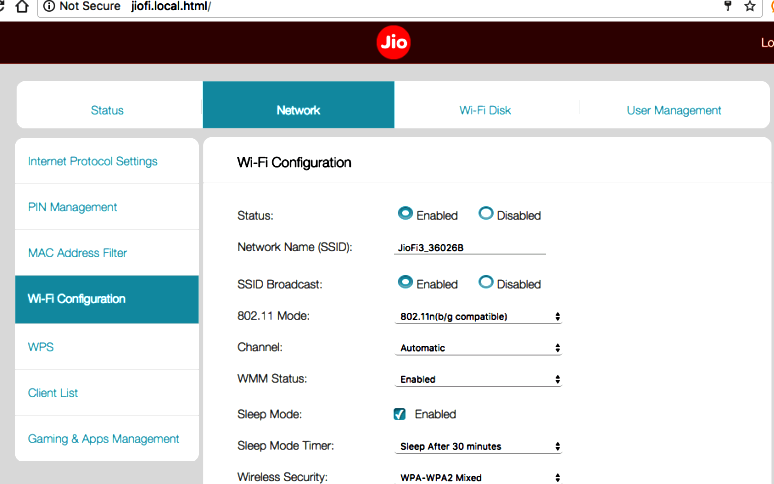The height and width of the screenshot is (484, 774).
Task: Open the WPS page
Action: point(107,347)
